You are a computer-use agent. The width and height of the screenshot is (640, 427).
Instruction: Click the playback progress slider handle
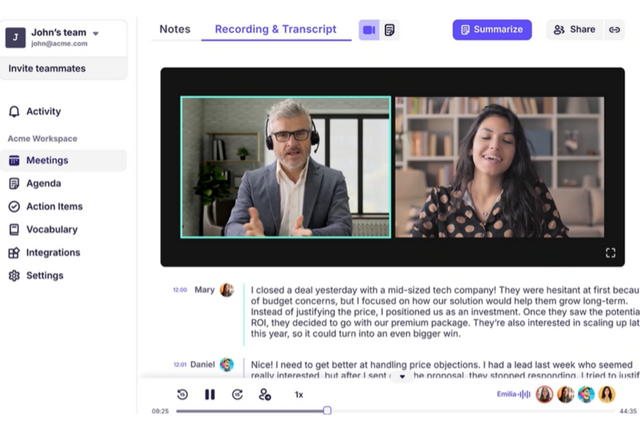coord(327,411)
